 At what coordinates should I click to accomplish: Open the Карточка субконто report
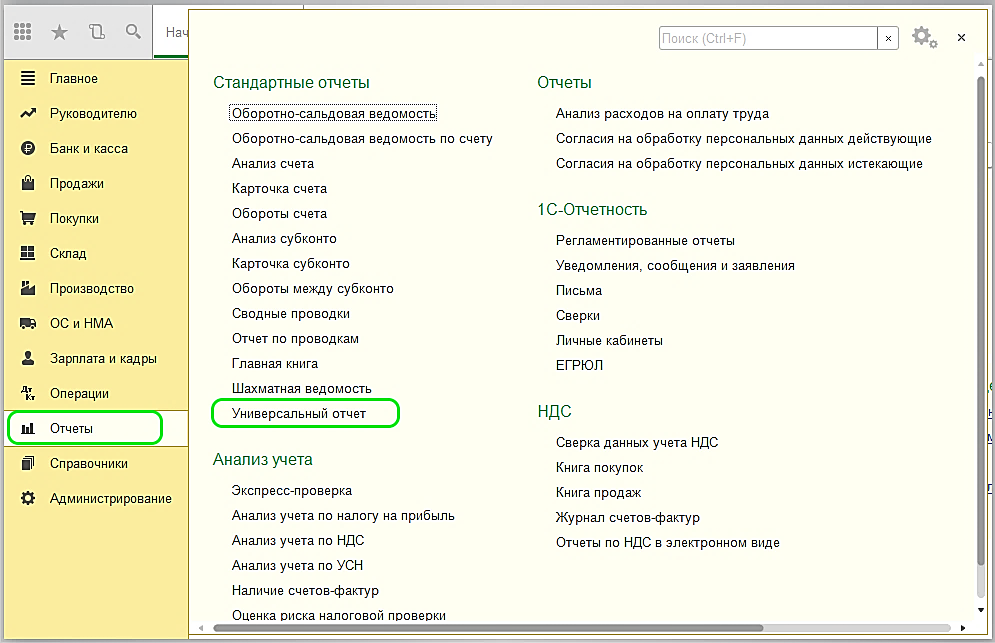291,263
